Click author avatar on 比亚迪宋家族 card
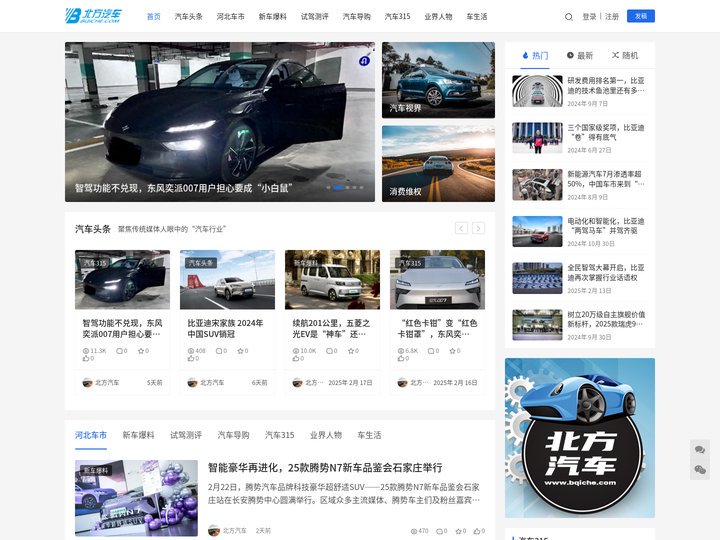720x540 pixels. click(192, 382)
